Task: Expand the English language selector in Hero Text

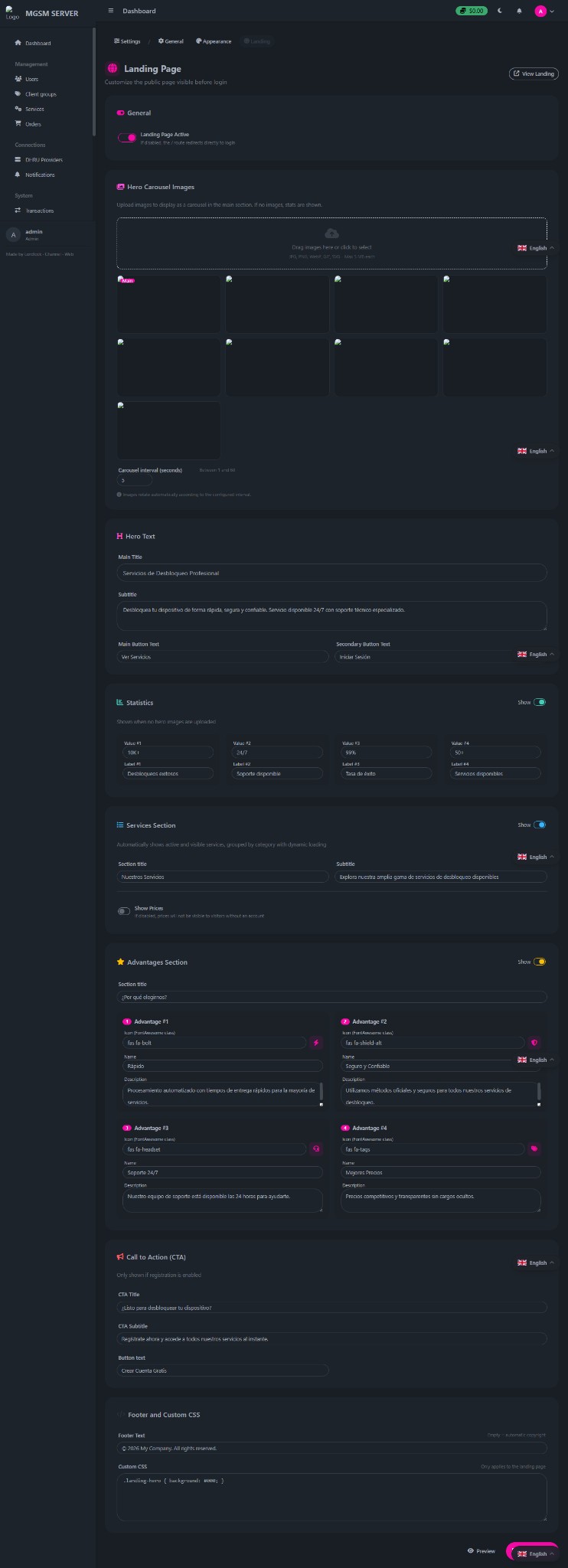Action: click(536, 654)
